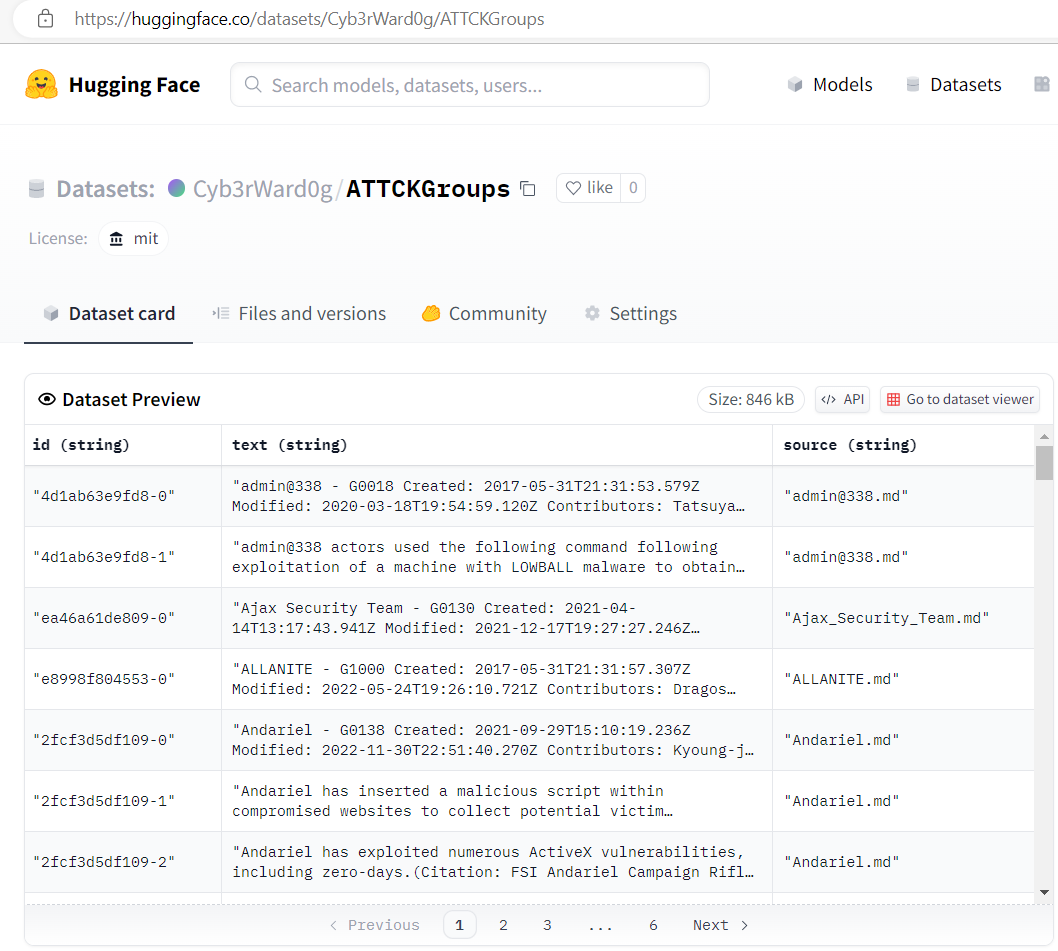Click the mit license tag
This screenshot has height=951, width=1058.
pos(134,239)
